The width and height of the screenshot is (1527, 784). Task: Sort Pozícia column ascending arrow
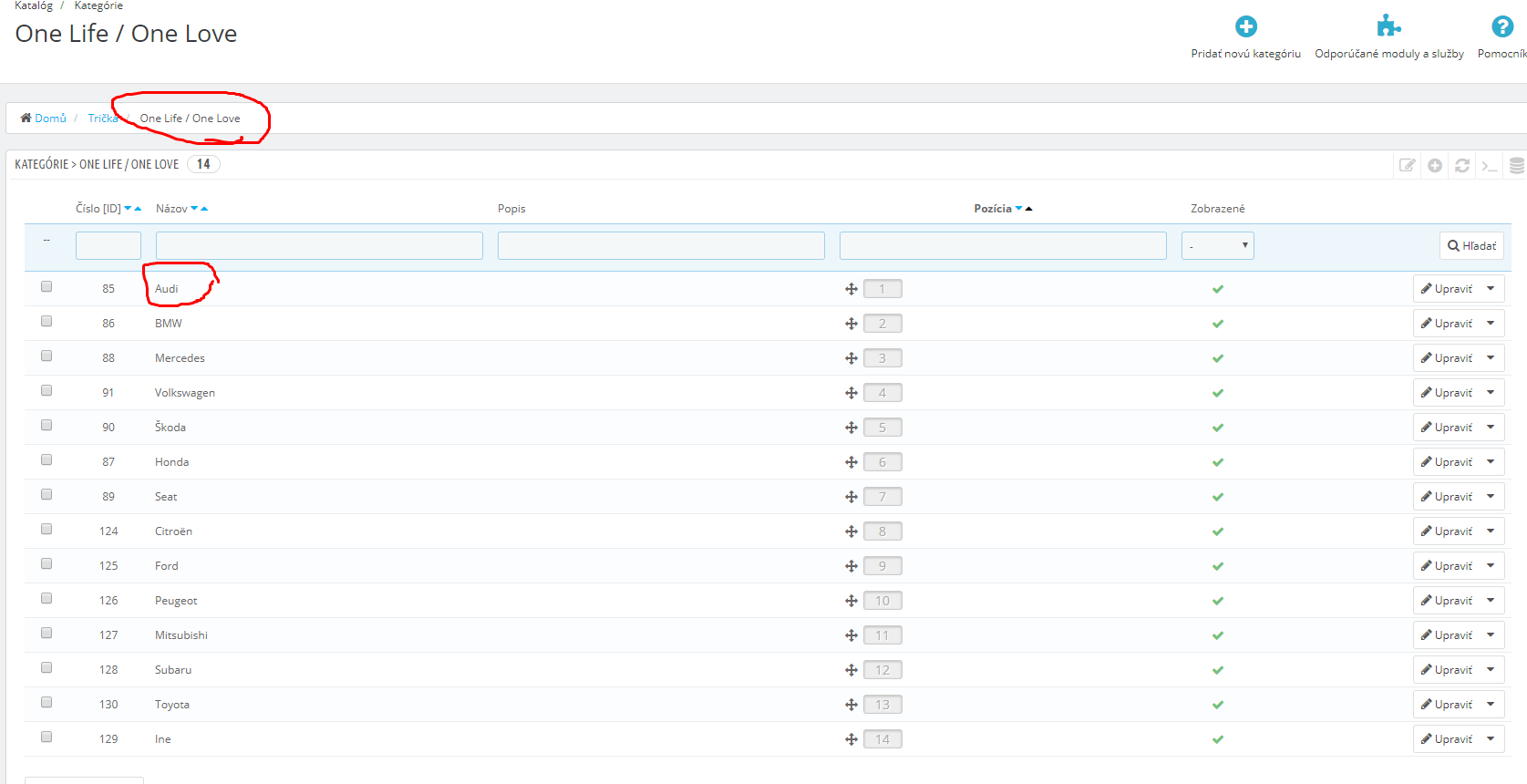[1028, 209]
